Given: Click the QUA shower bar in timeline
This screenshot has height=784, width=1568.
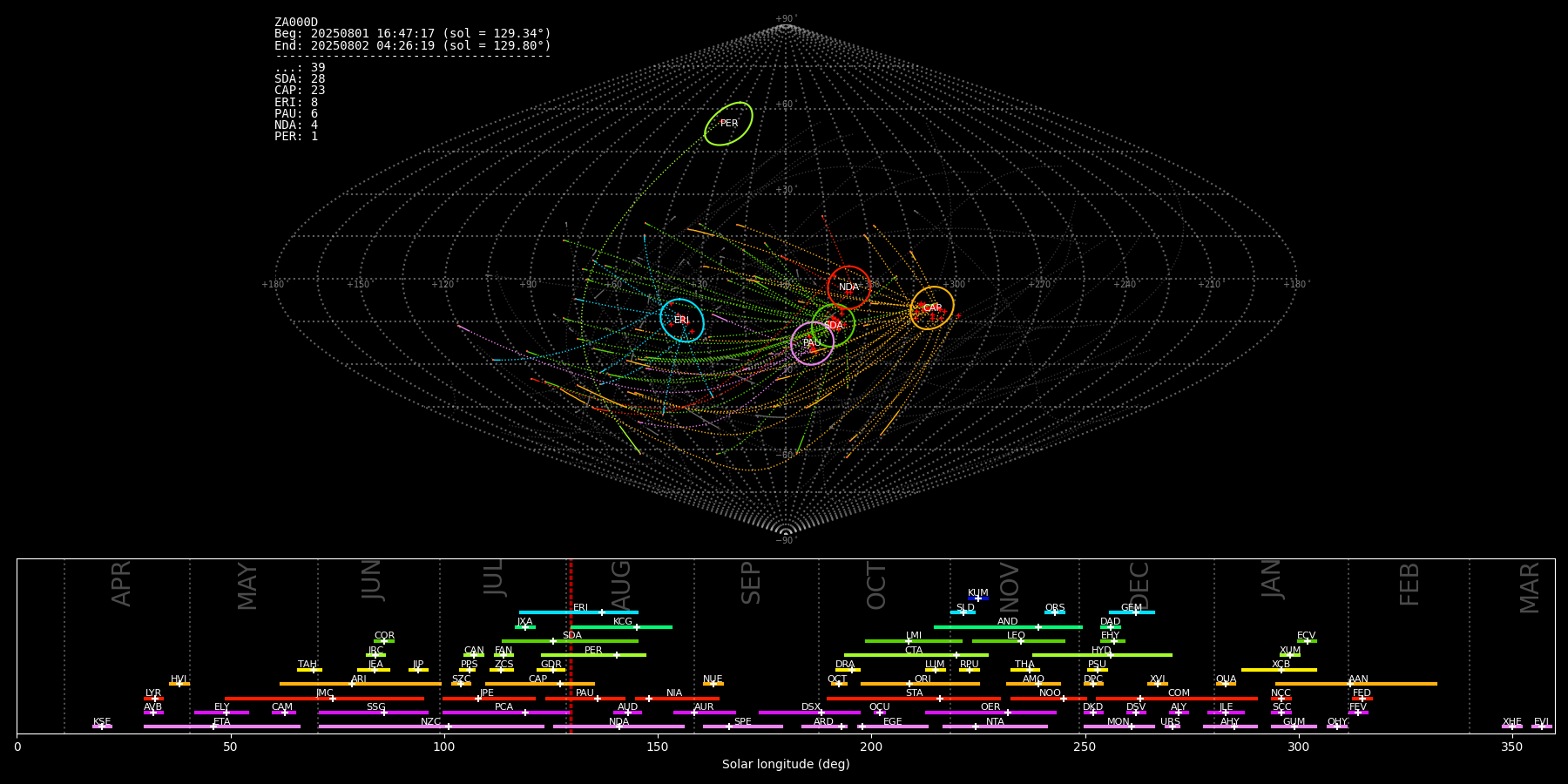Looking at the screenshot, I should click(x=1226, y=684).
